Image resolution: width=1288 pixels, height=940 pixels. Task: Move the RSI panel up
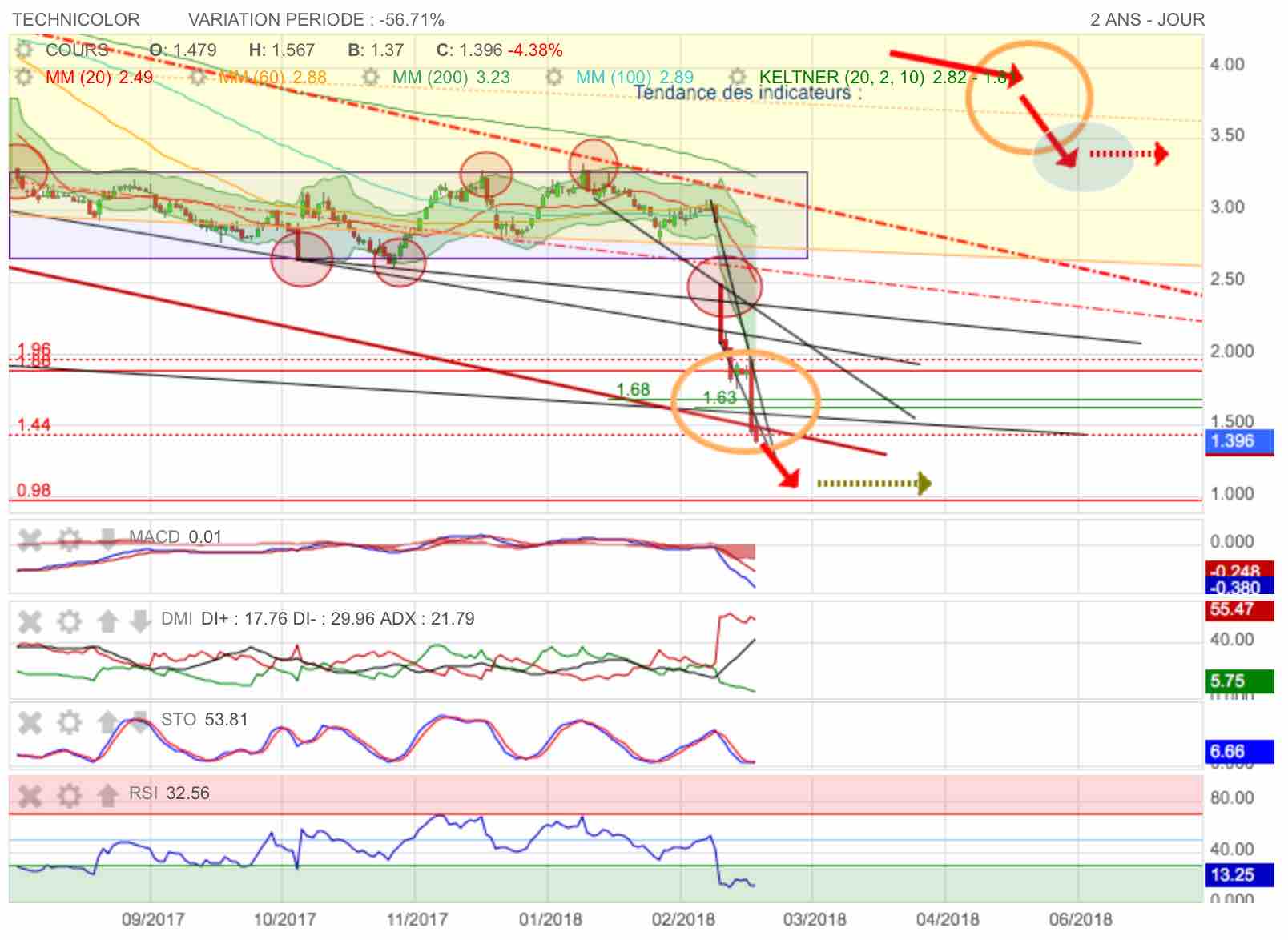[x=107, y=796]
